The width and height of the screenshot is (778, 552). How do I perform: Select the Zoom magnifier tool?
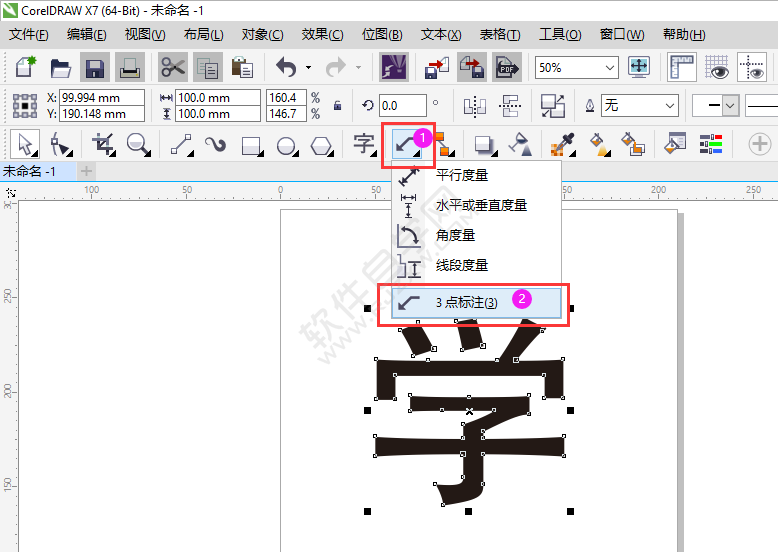point(138,144)
